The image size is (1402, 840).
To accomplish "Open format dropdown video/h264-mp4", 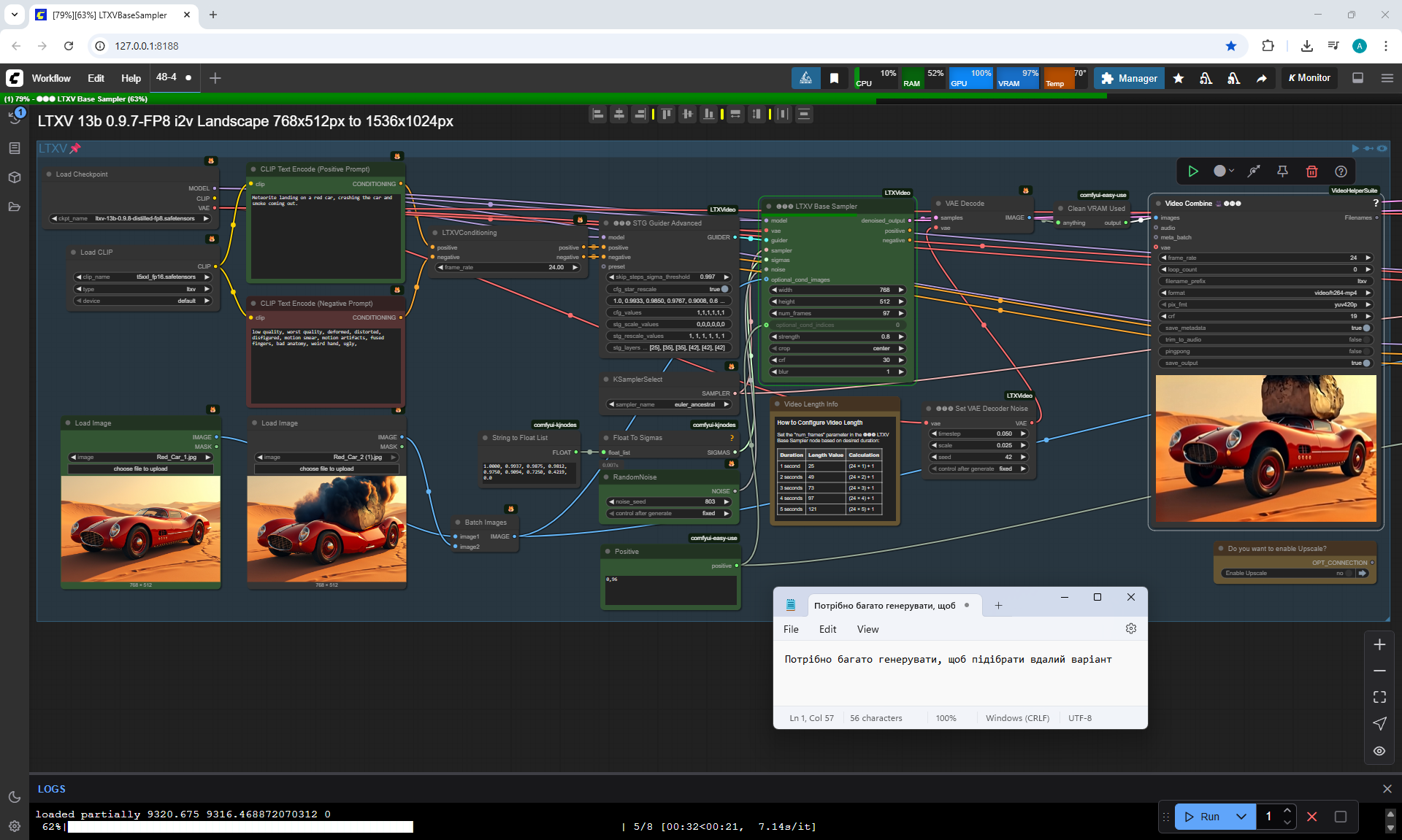I will click(1266, 293).
